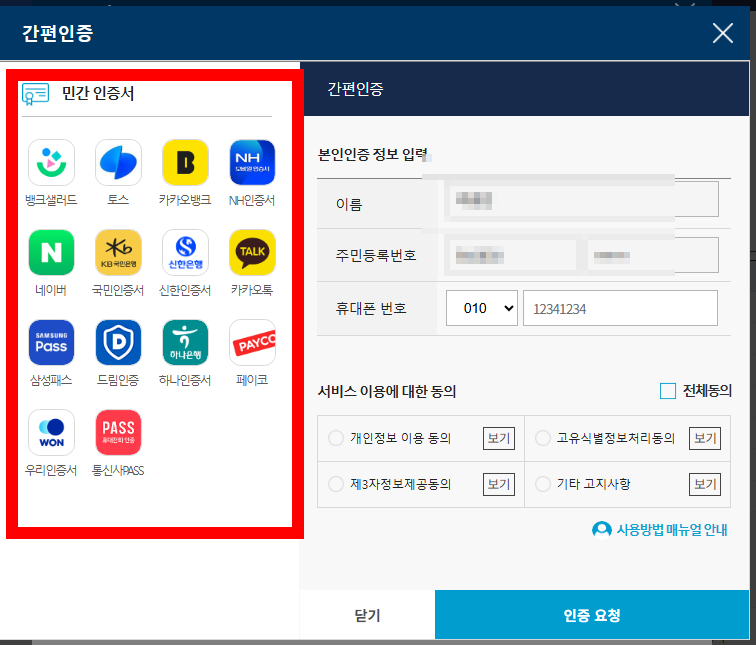The image size is (756, 645).
Task: View 기타 고지사항 details via 보기
Action: (x=705, y=484)
